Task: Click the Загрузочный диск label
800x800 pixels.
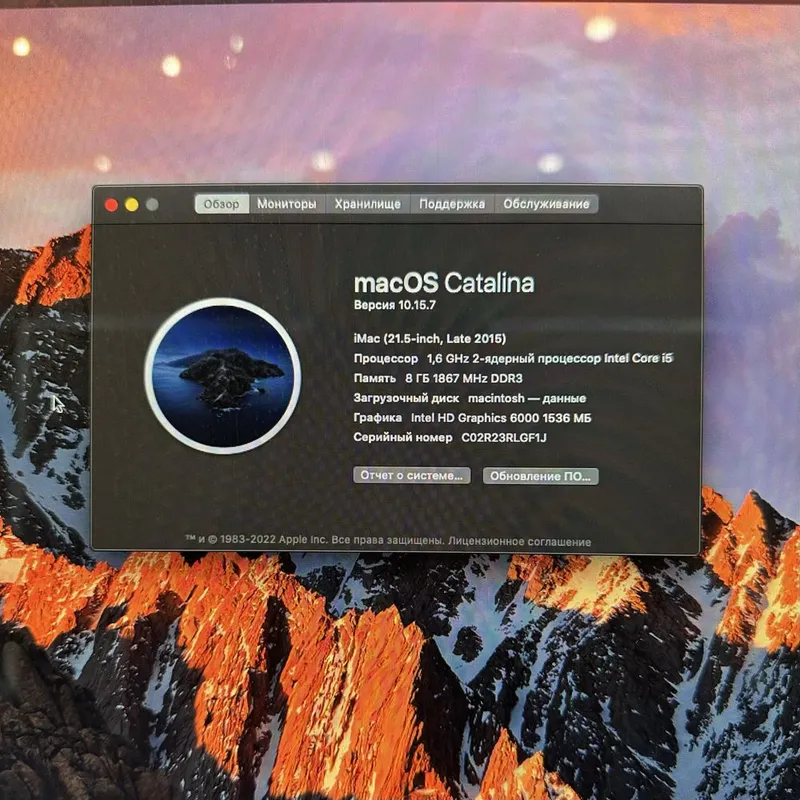Action: click(406, 398)
